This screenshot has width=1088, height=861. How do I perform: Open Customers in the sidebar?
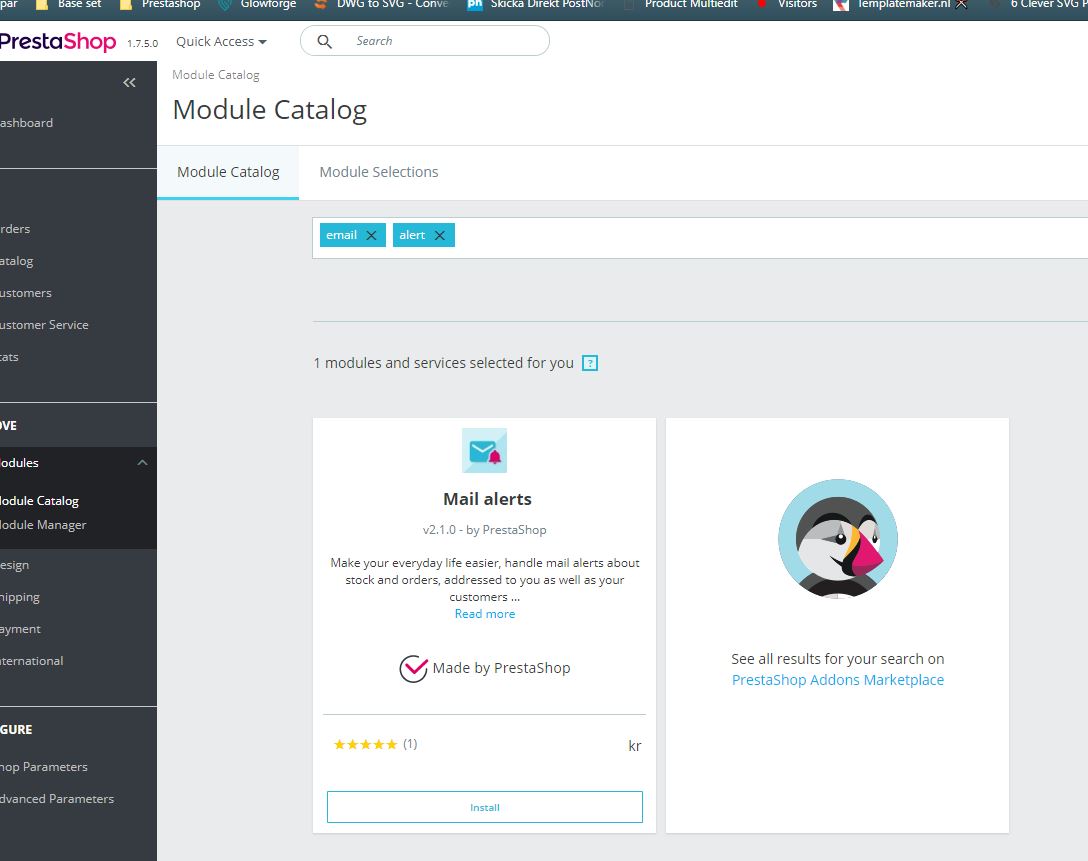26,293
